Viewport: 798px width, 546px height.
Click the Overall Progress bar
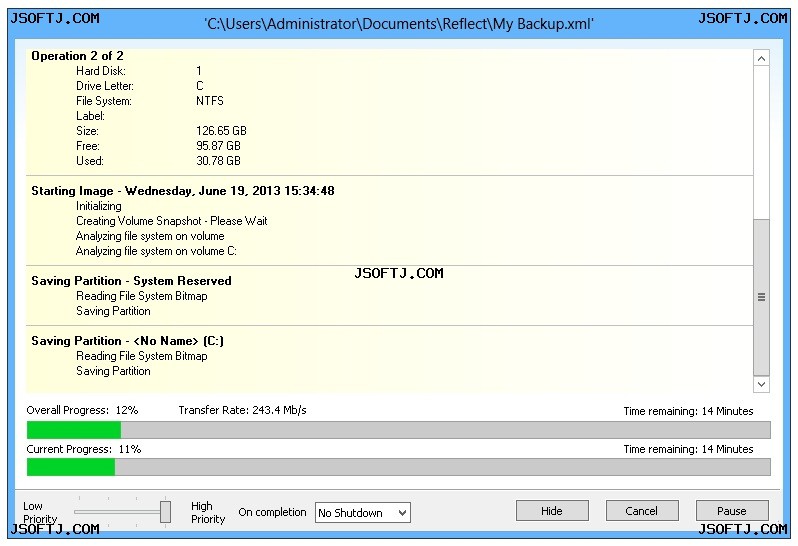tap(398, 430)
